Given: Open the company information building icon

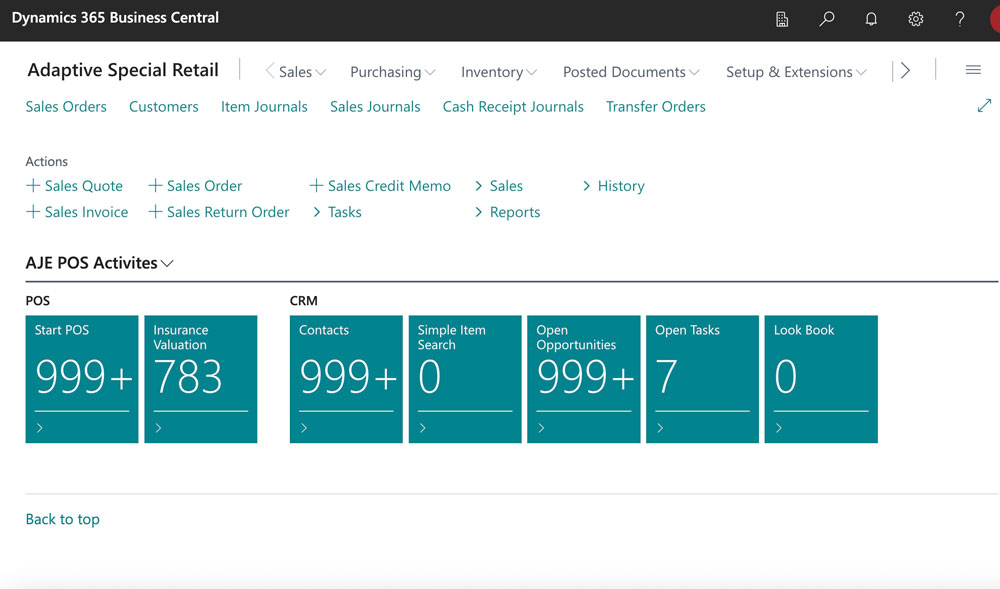Looking at the screenshot, I should tap(783, 19).
